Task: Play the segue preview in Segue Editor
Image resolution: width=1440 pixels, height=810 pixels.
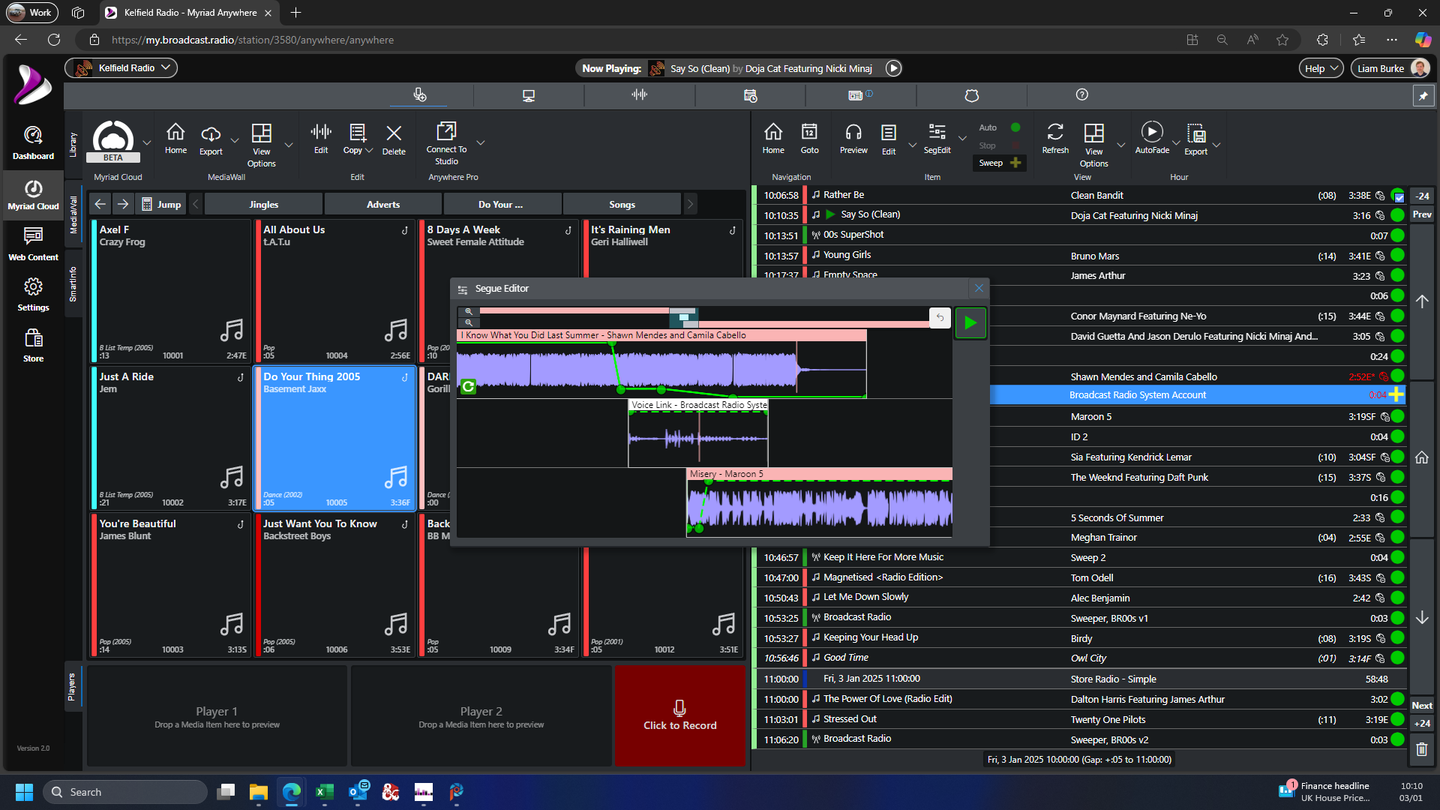Action: tap(969, 323)
